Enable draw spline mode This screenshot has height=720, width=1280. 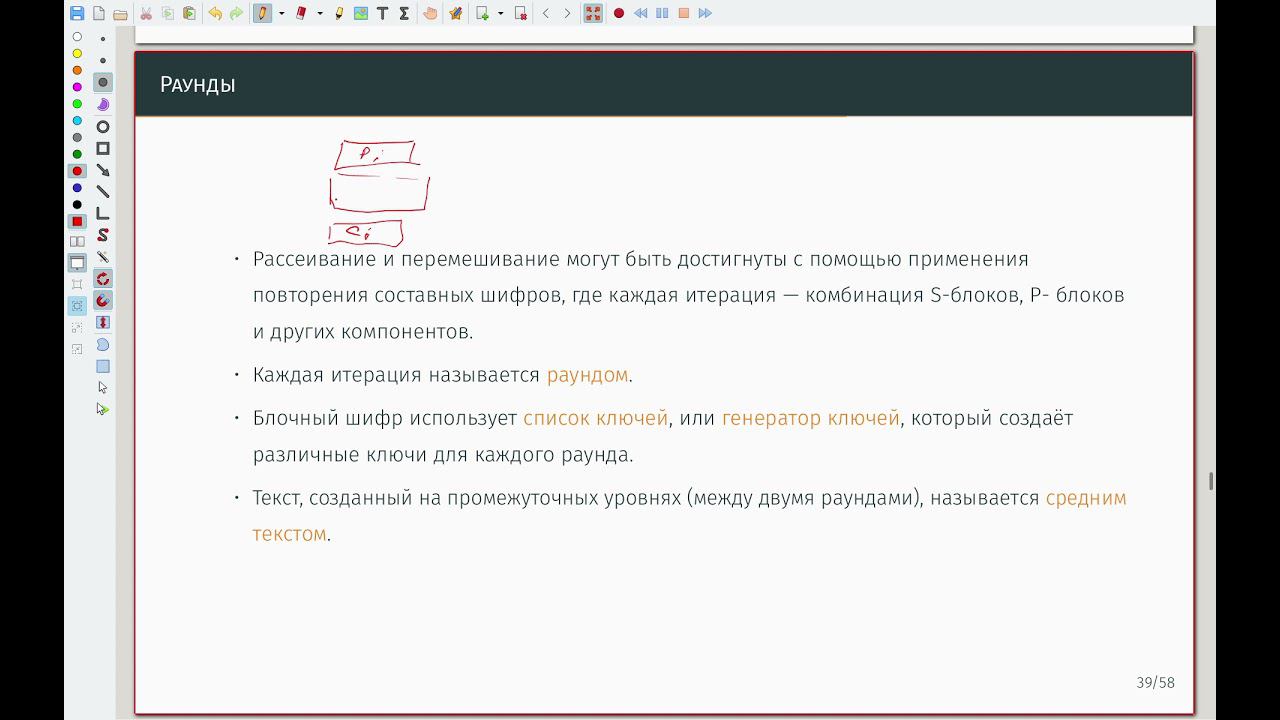point(103,235)
